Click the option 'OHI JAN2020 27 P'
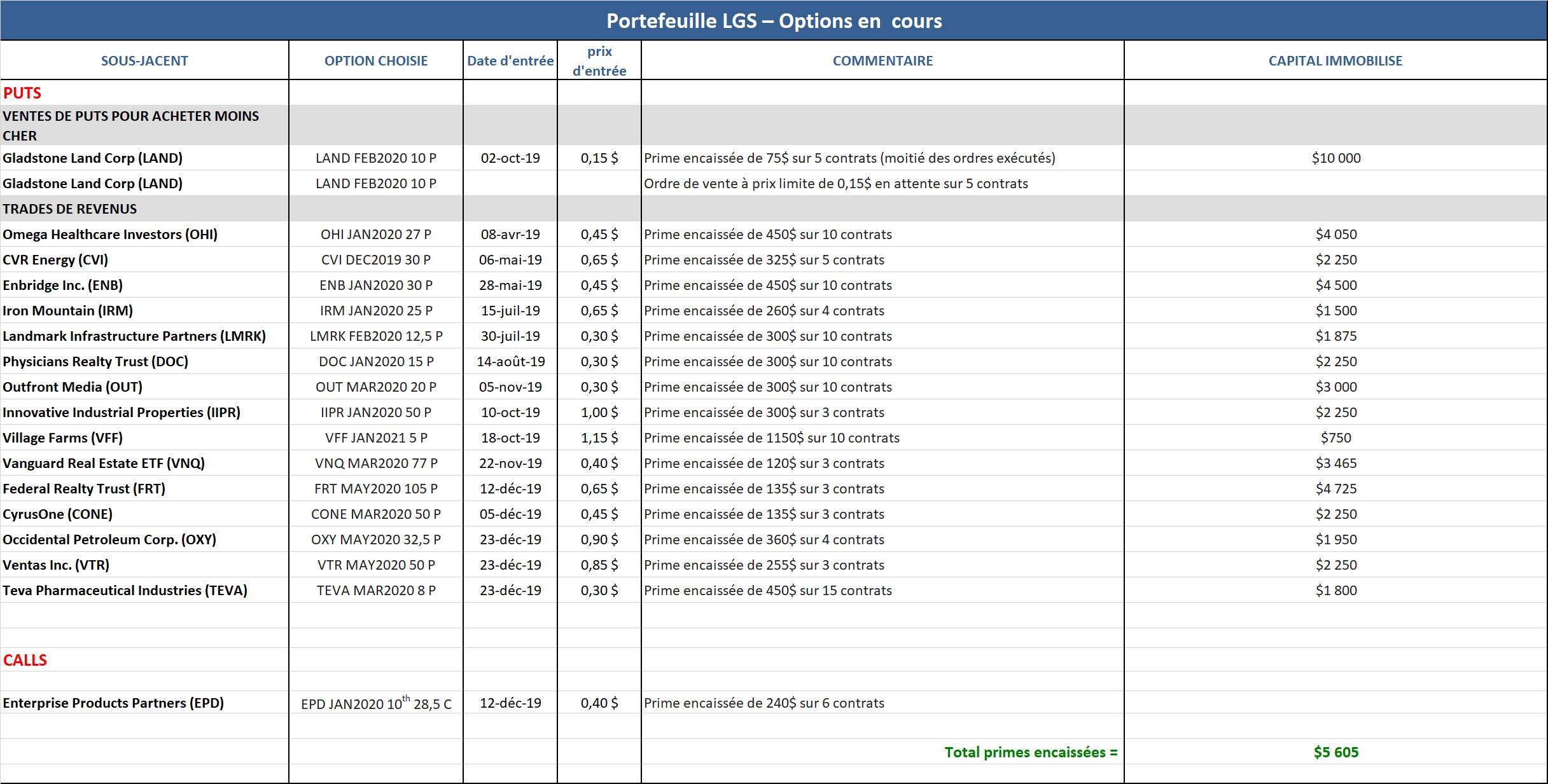Screen dimensions: 1548x784 tap(376, 234)
